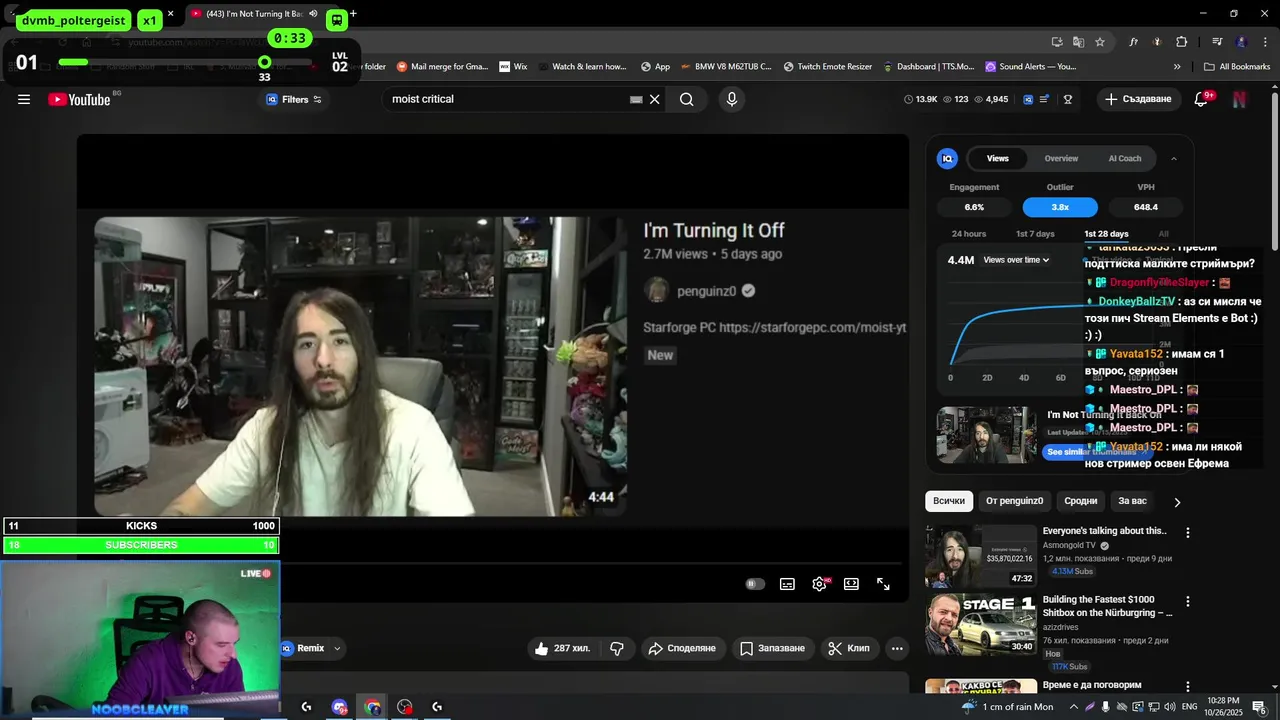Click the Създаване create button
The width and height of the screenshot is (1280, 720).
[x=1139, y=99]
